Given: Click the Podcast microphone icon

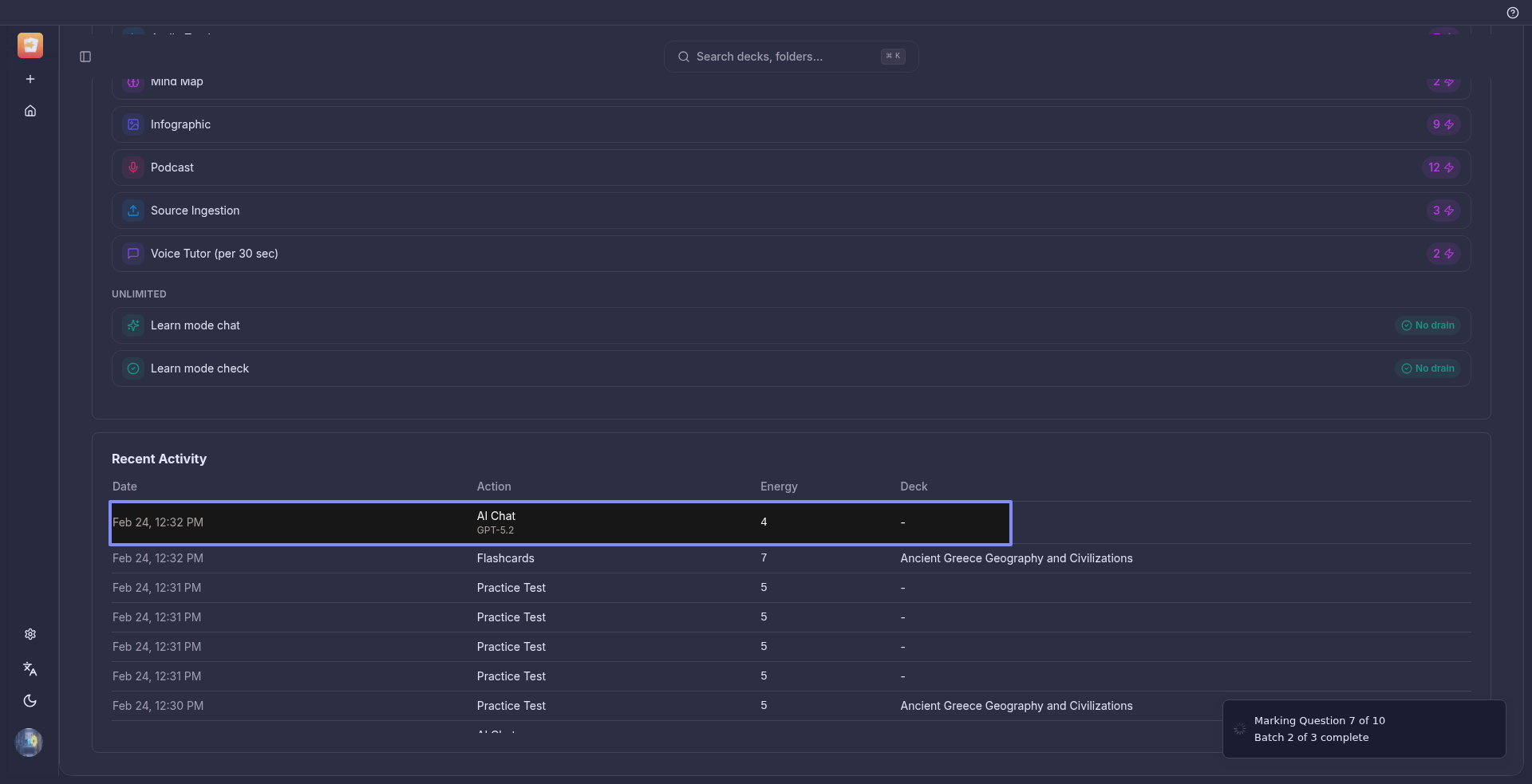Looking at the screenshot, I should click(133, 167).
